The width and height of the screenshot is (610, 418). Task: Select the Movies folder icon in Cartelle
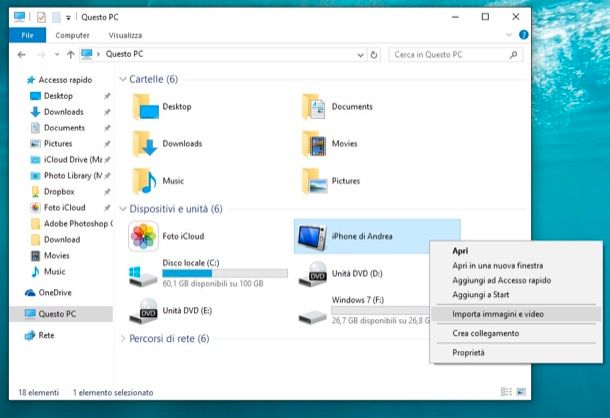[x=314, y=144]
